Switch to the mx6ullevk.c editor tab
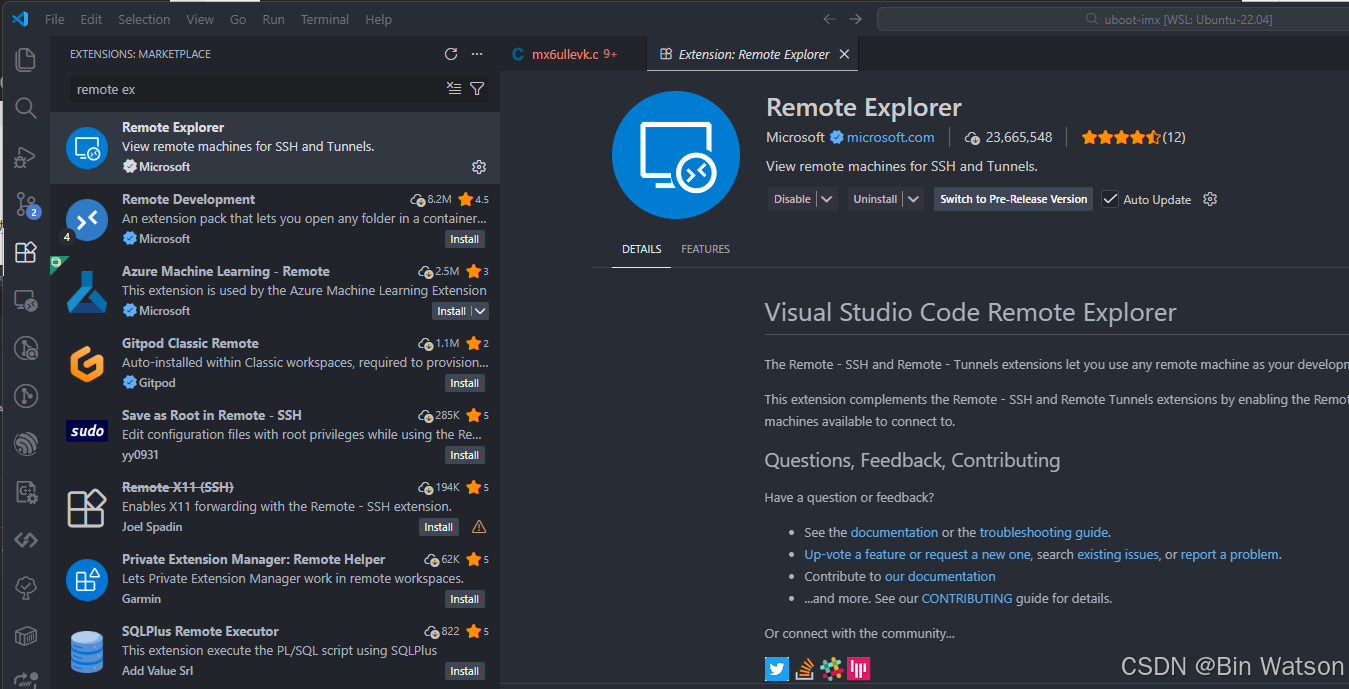Screen dimensions: 1349x689 pos(573,54)
